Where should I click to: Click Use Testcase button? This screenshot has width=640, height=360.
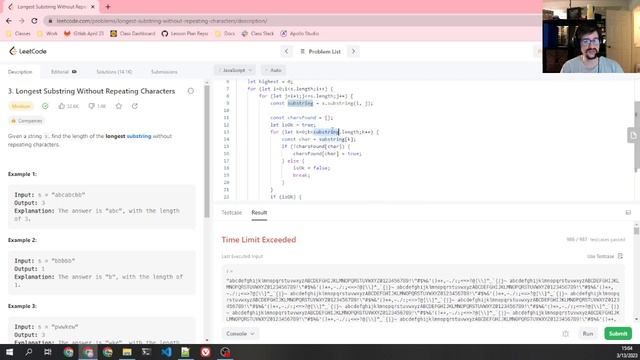click(604, 256)
